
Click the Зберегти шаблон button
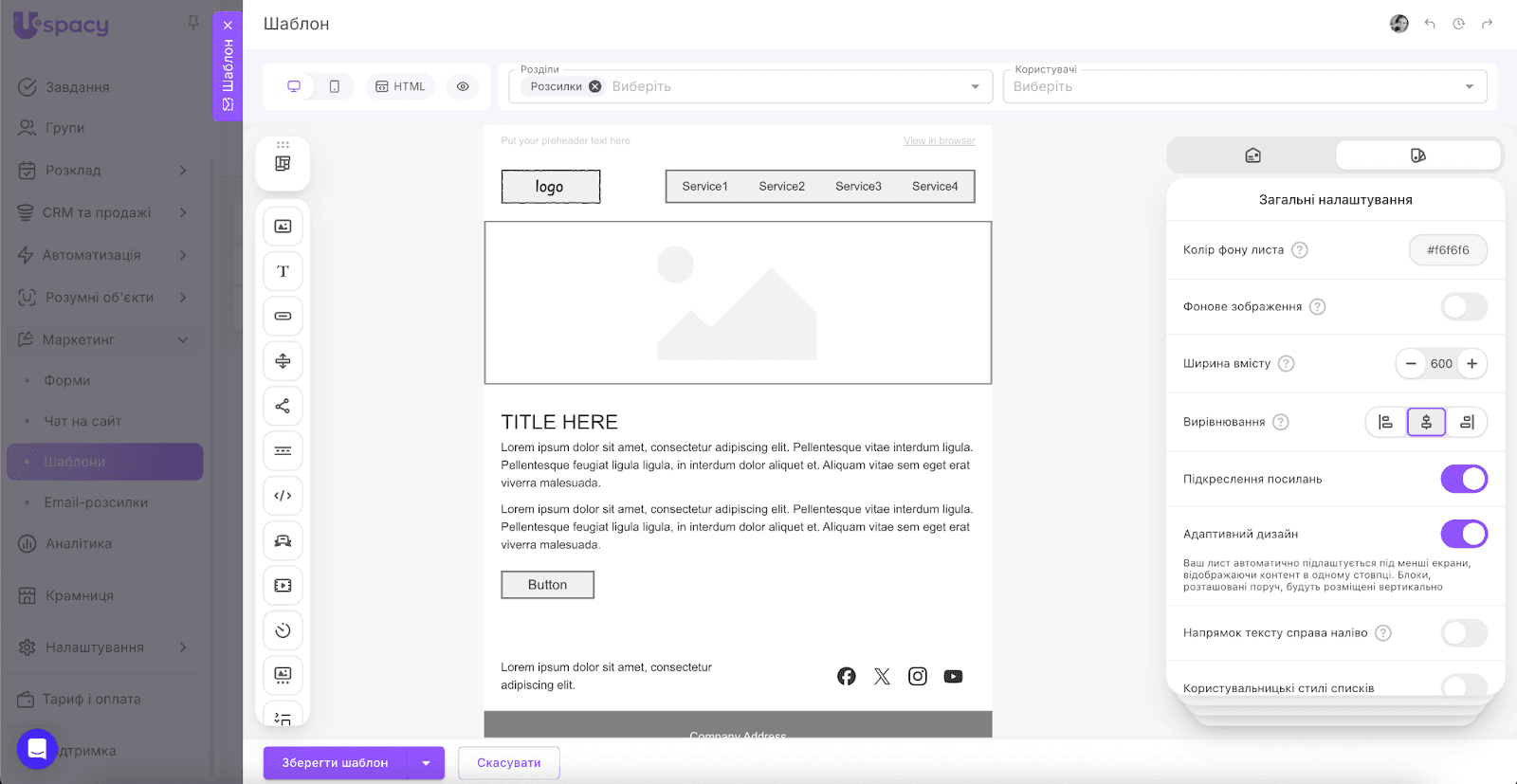pos(335,763)
